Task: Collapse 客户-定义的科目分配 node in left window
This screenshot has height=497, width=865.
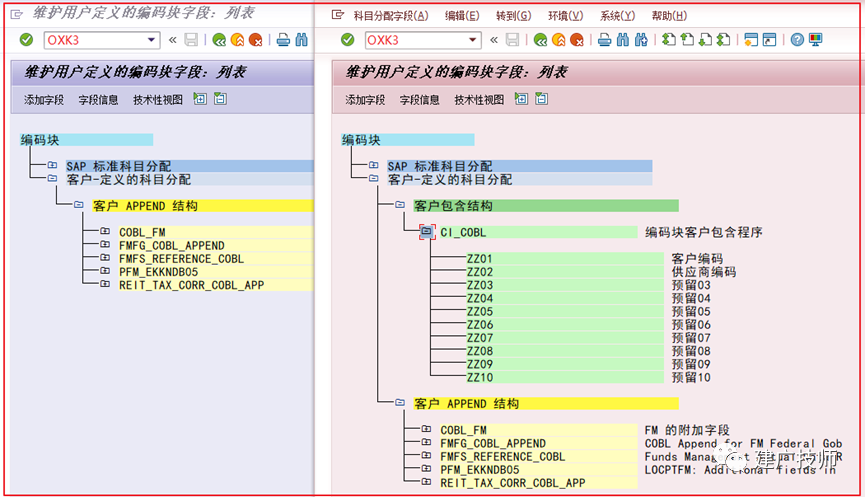Action: [52, 178]
